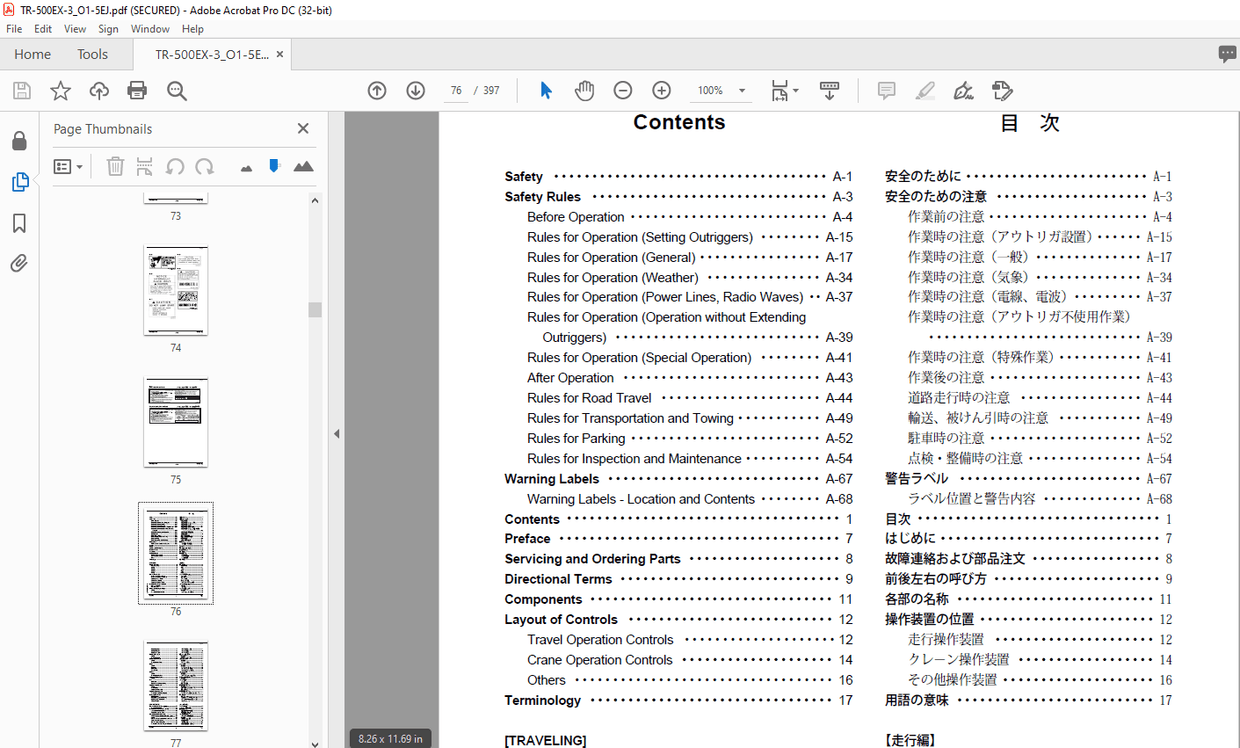Click the Highlight text tool icon

[x=925, y=90]
